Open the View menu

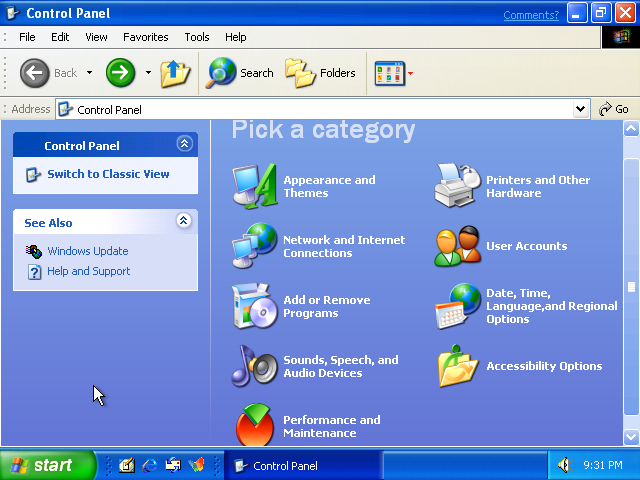pyautogui.click(x=96, y=37)
